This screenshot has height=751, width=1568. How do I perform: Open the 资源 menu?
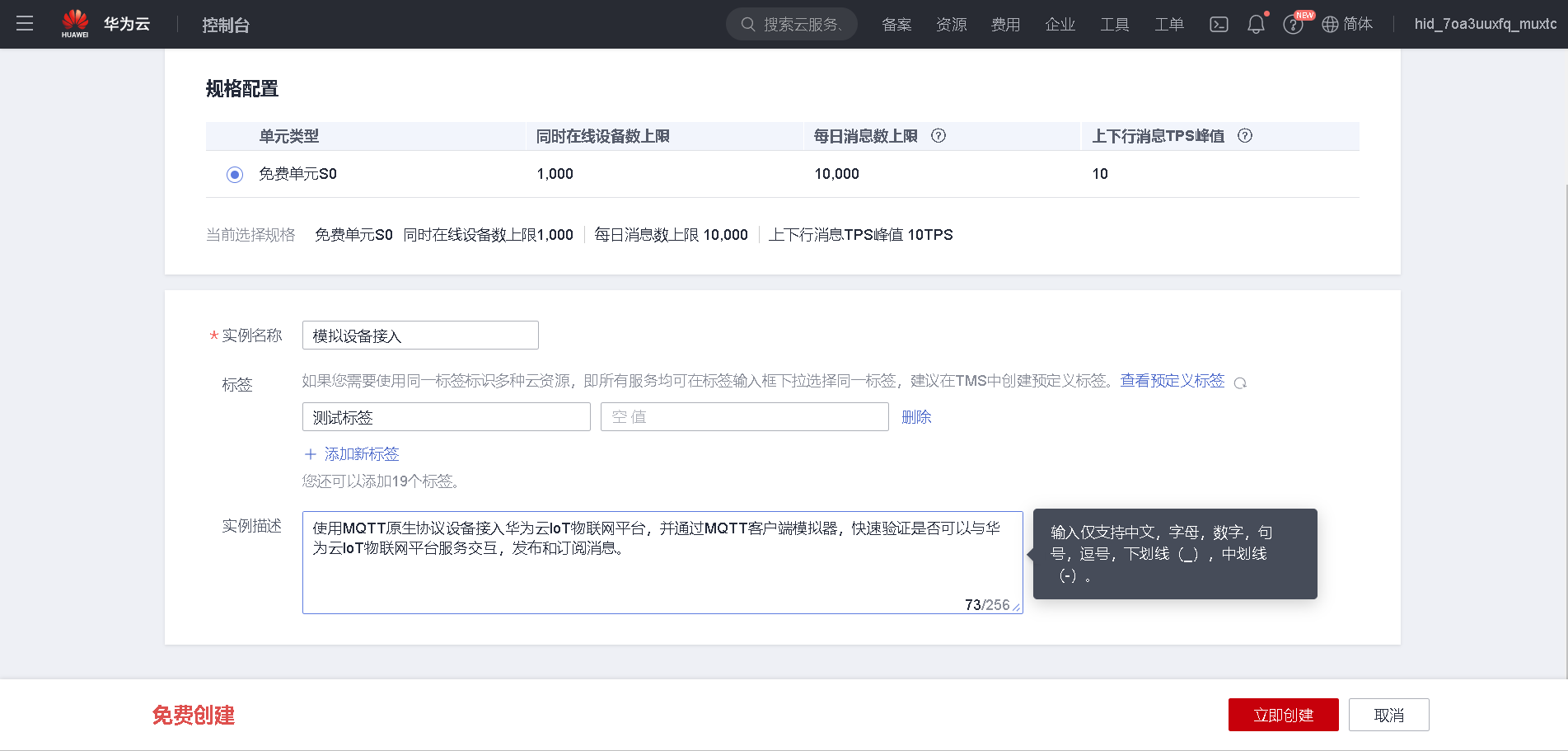tap(952, 25)
